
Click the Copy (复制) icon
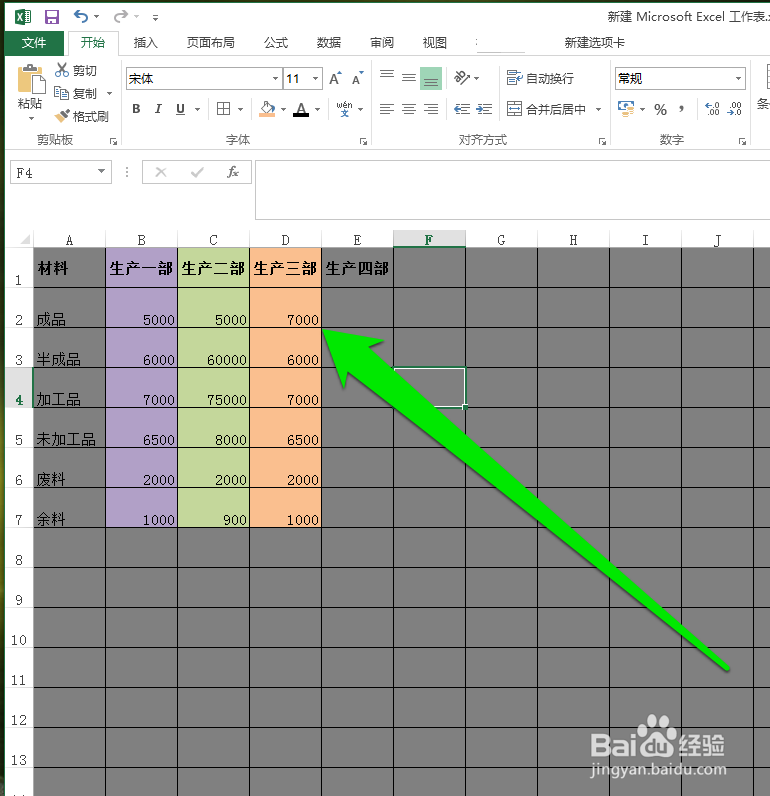pos(61,93)
